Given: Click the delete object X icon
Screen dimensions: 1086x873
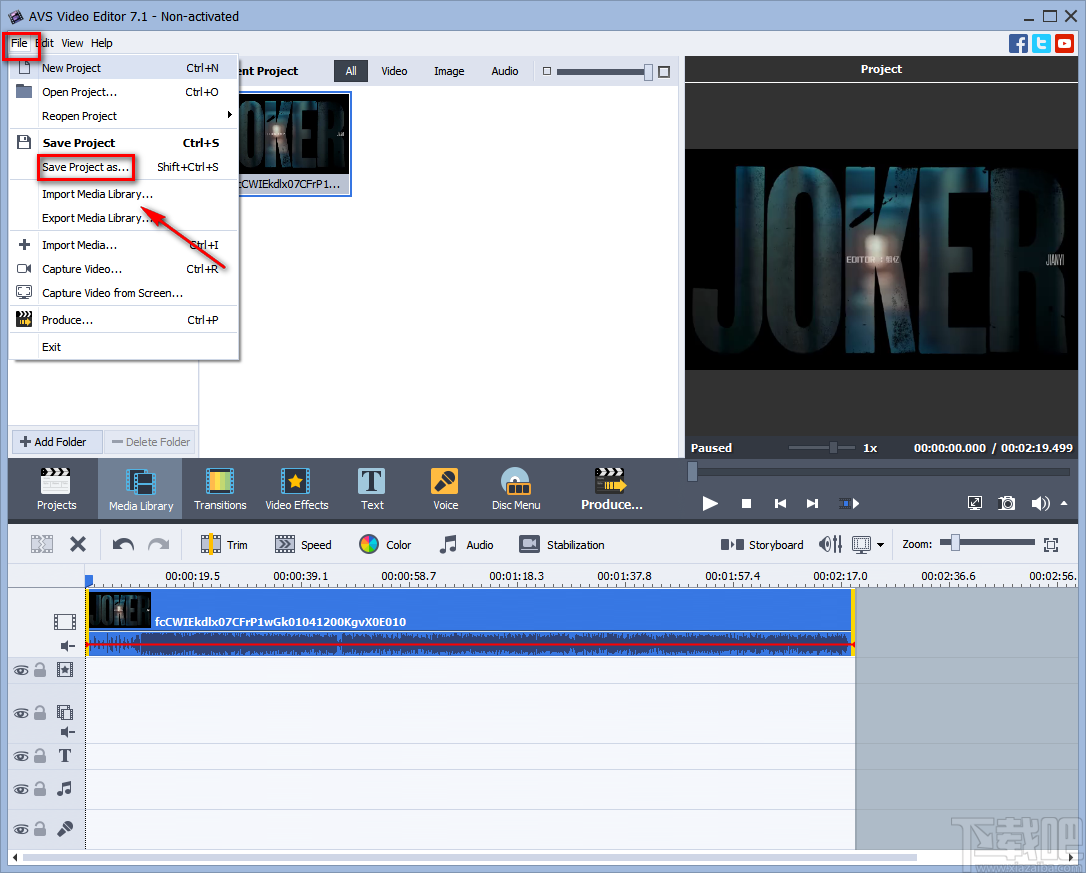Looking at the screenshot, I should [x=78, y=545].
